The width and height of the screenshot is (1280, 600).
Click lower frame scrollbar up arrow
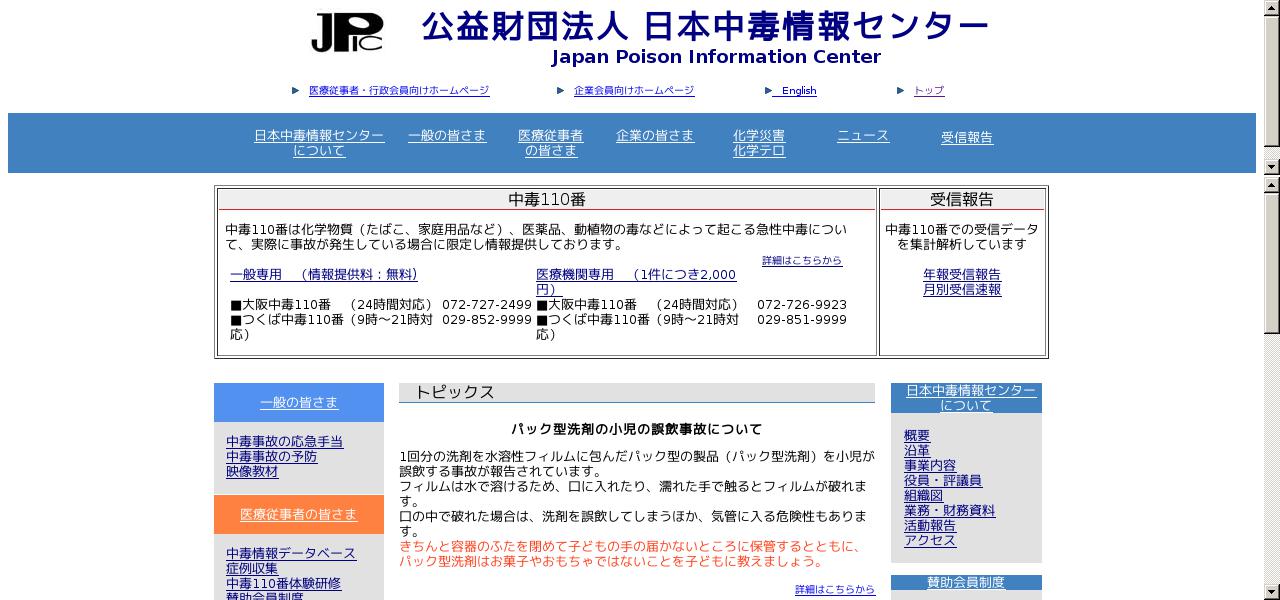point(1272,185)
